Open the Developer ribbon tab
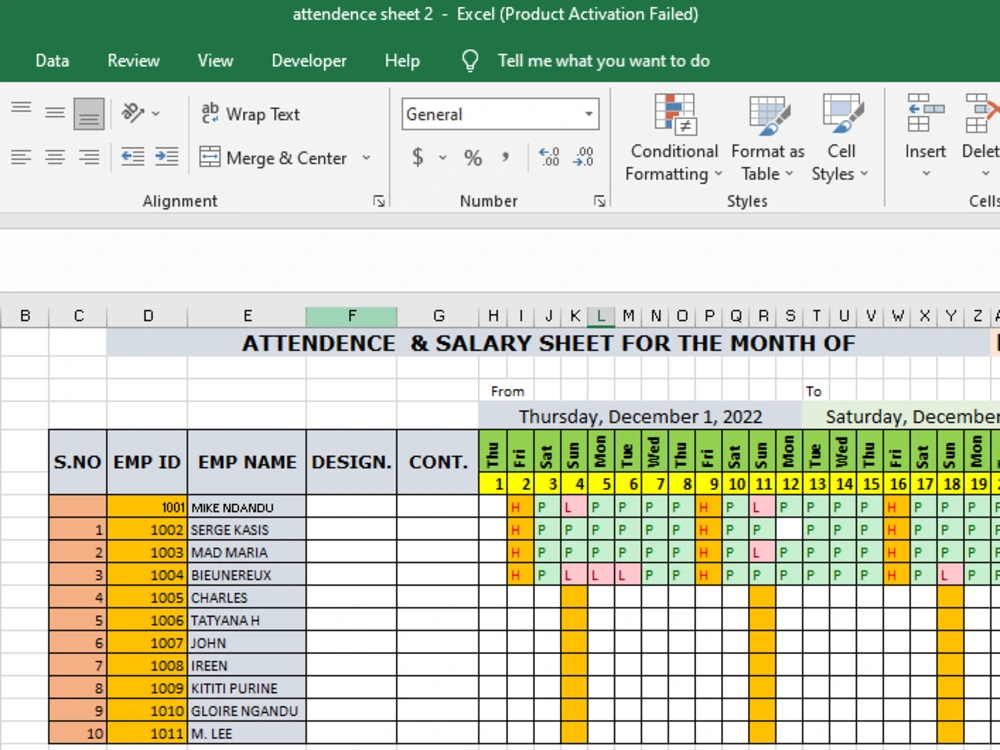The image size is (1000, 750). tap(309, 61)
